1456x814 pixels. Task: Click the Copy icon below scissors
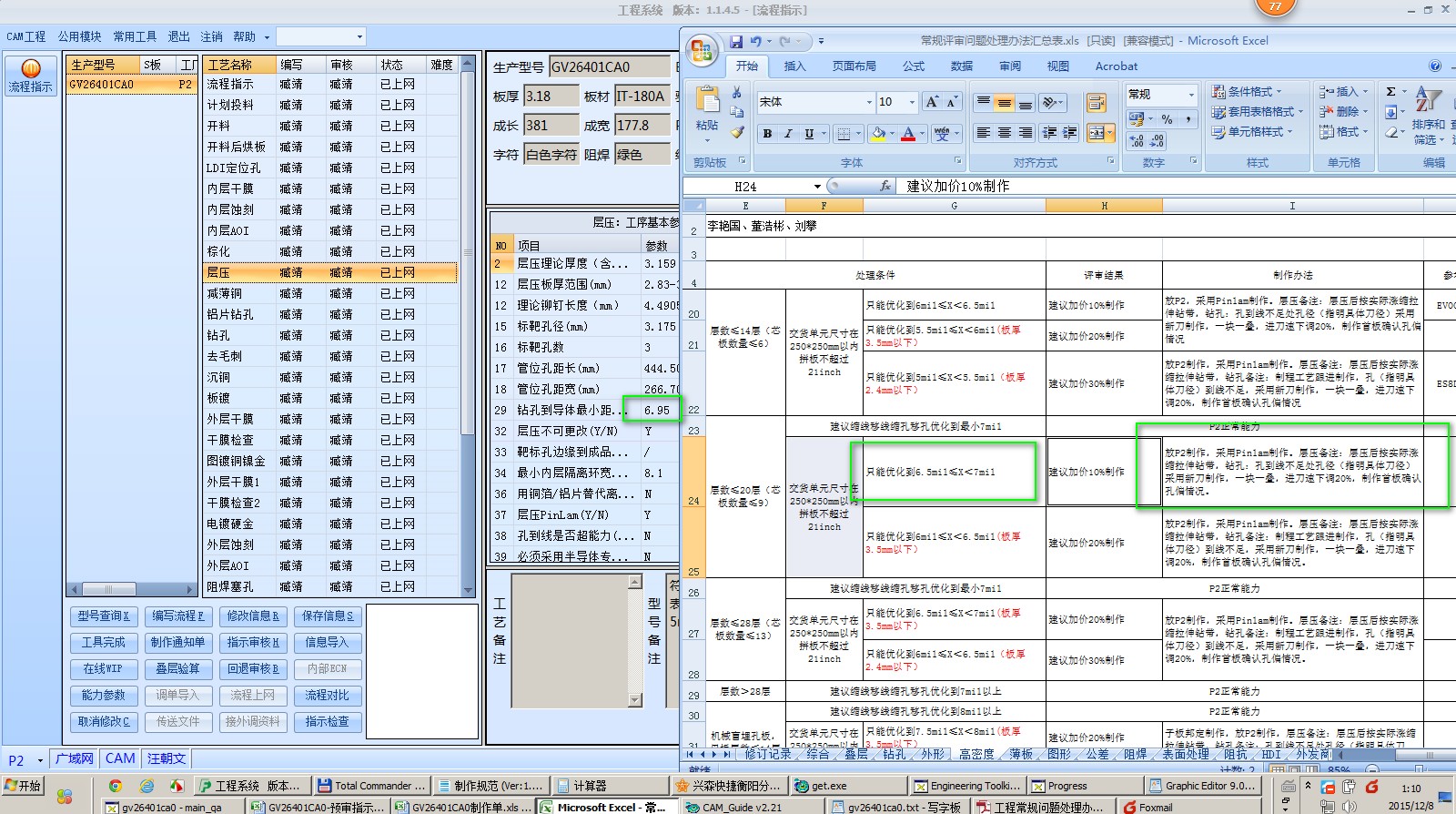click(737, 112)
